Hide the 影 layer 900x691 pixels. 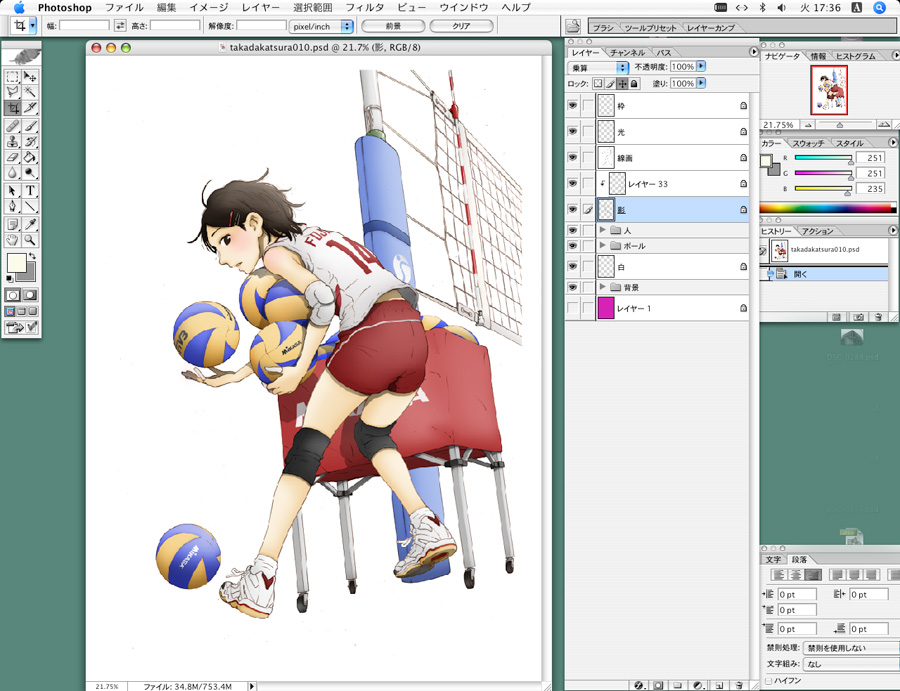coord(572,209)
